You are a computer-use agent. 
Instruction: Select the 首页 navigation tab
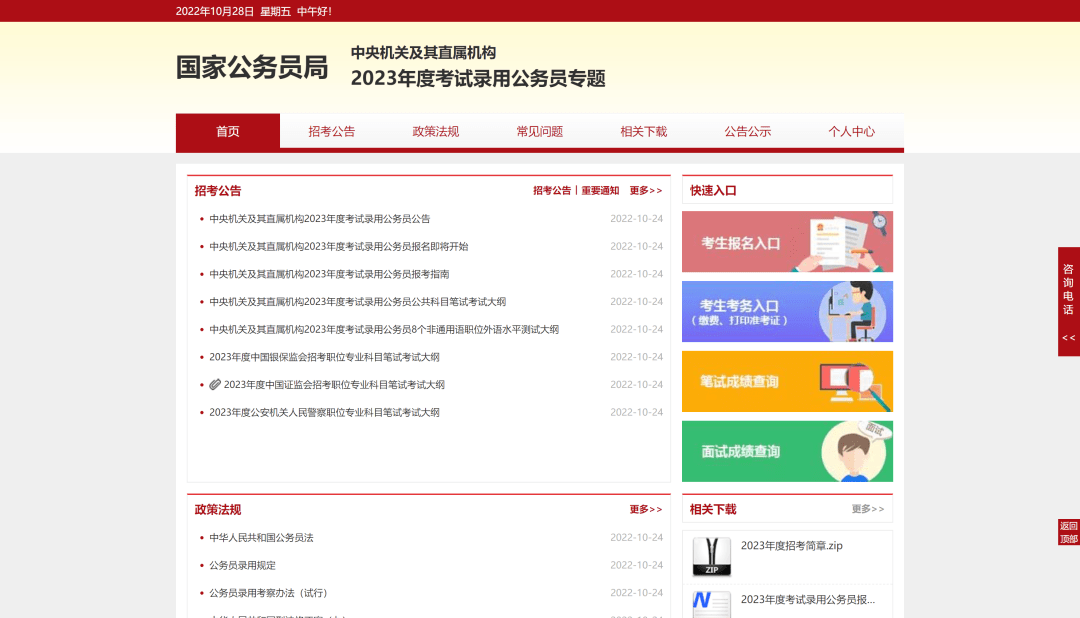228,132
